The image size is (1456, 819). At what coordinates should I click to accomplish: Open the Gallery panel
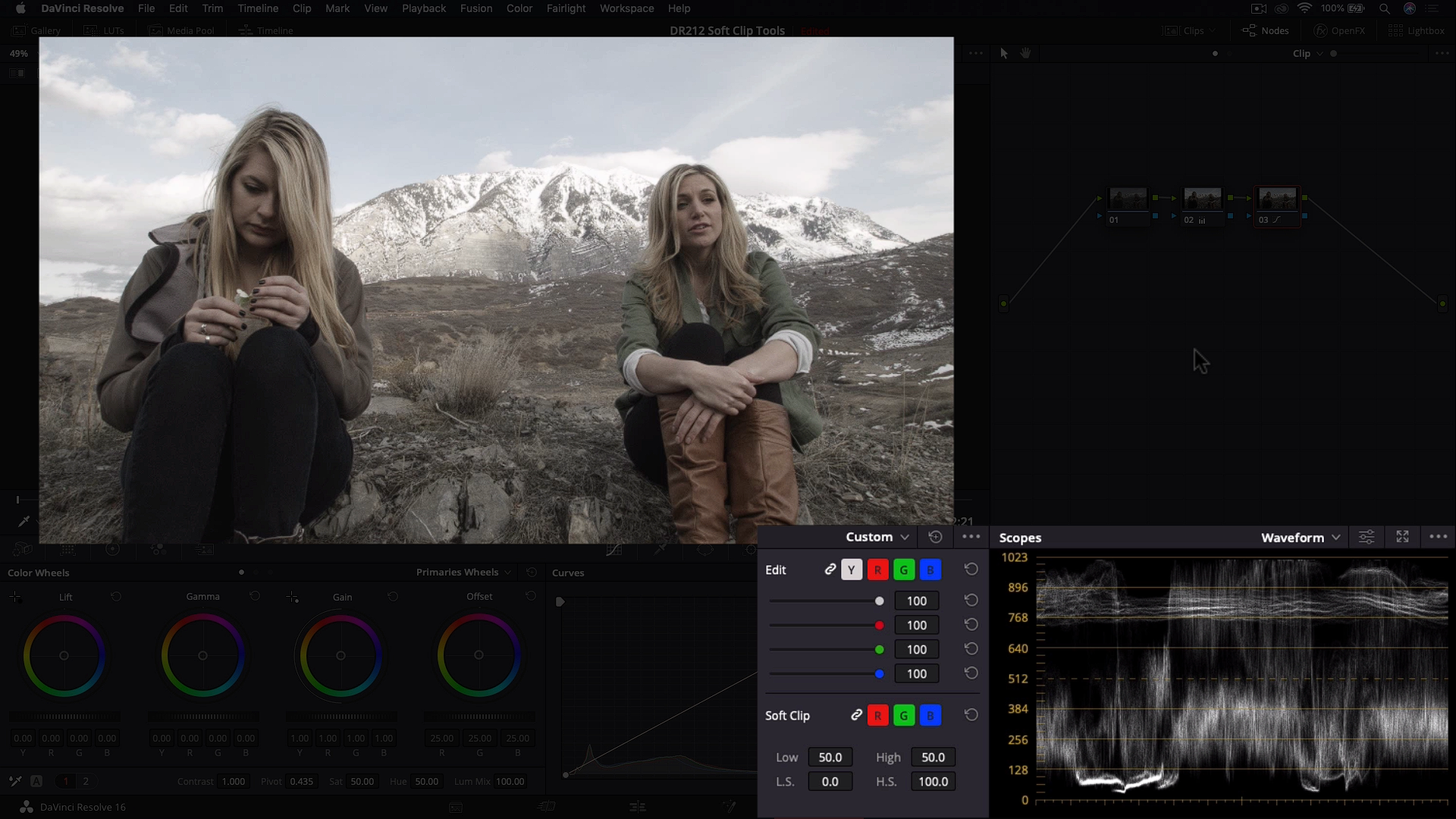click(x=36, y=30)
